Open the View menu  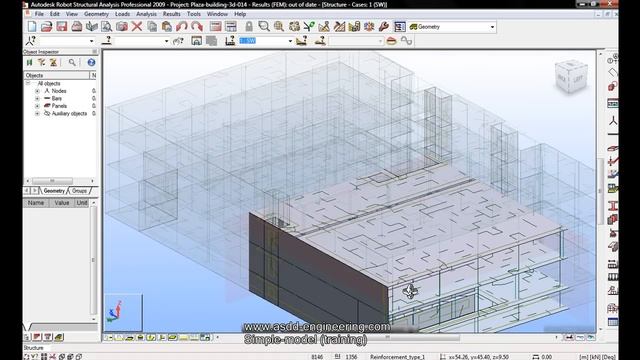point(72,14)
